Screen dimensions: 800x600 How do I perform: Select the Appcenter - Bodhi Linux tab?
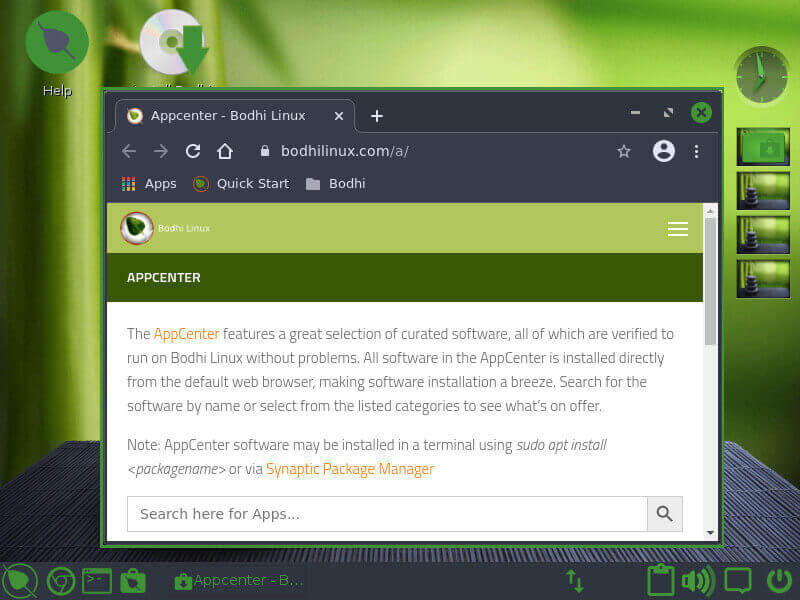tap(235, 116)
